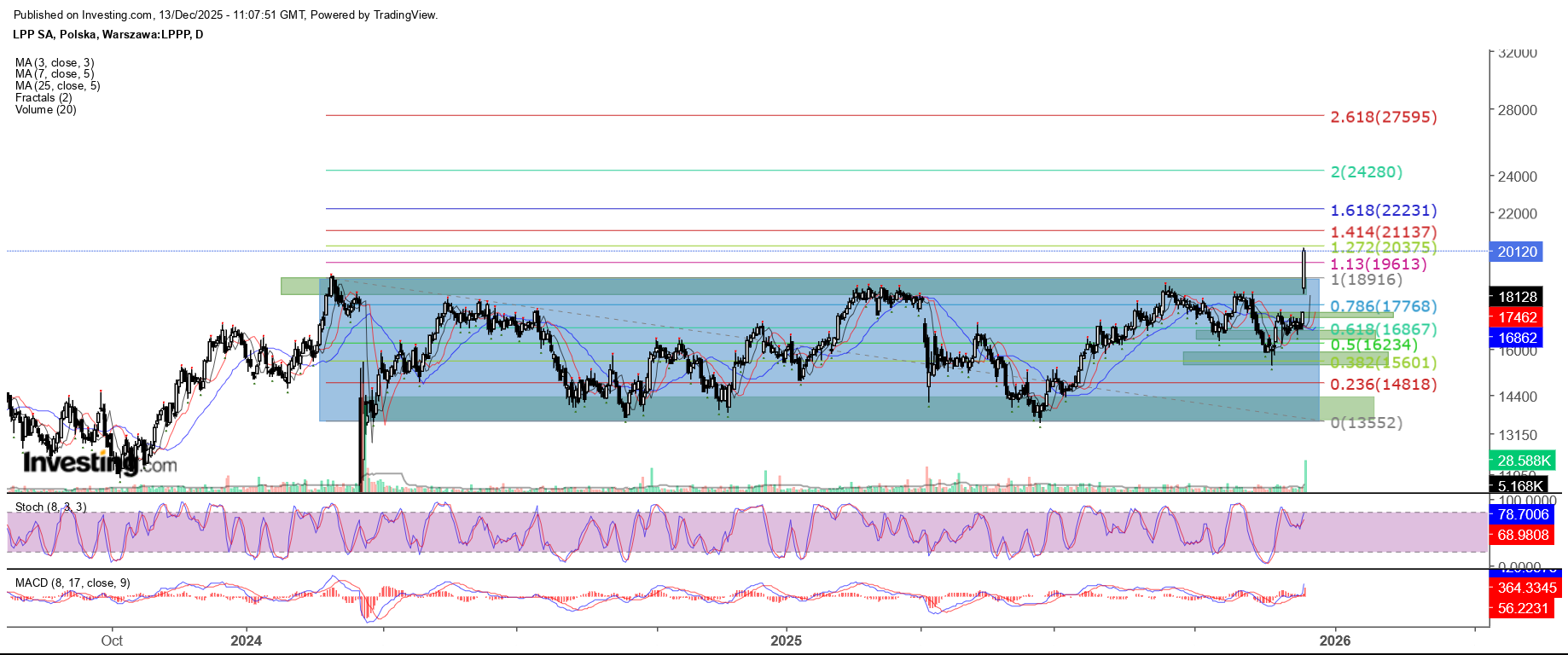Select the red 17462 price tag
1568x655 pixels.
click(1517, 317)
